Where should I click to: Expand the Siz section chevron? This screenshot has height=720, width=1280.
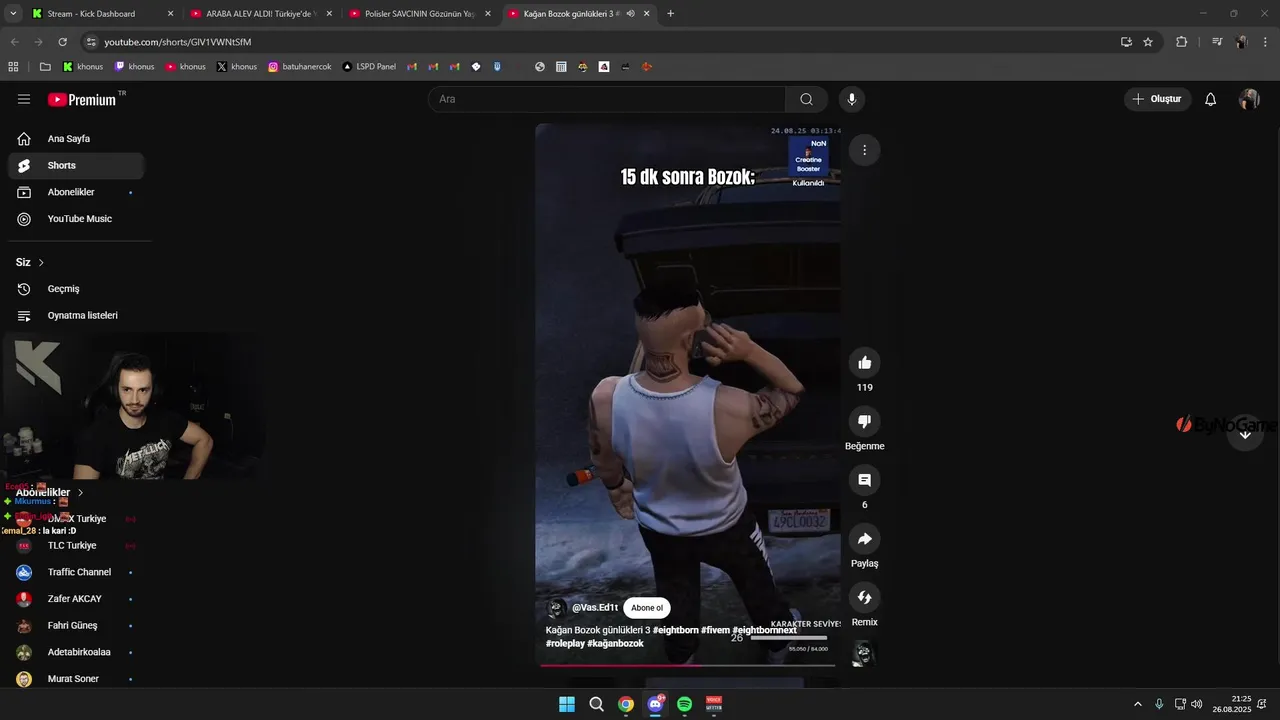(41, 262)
